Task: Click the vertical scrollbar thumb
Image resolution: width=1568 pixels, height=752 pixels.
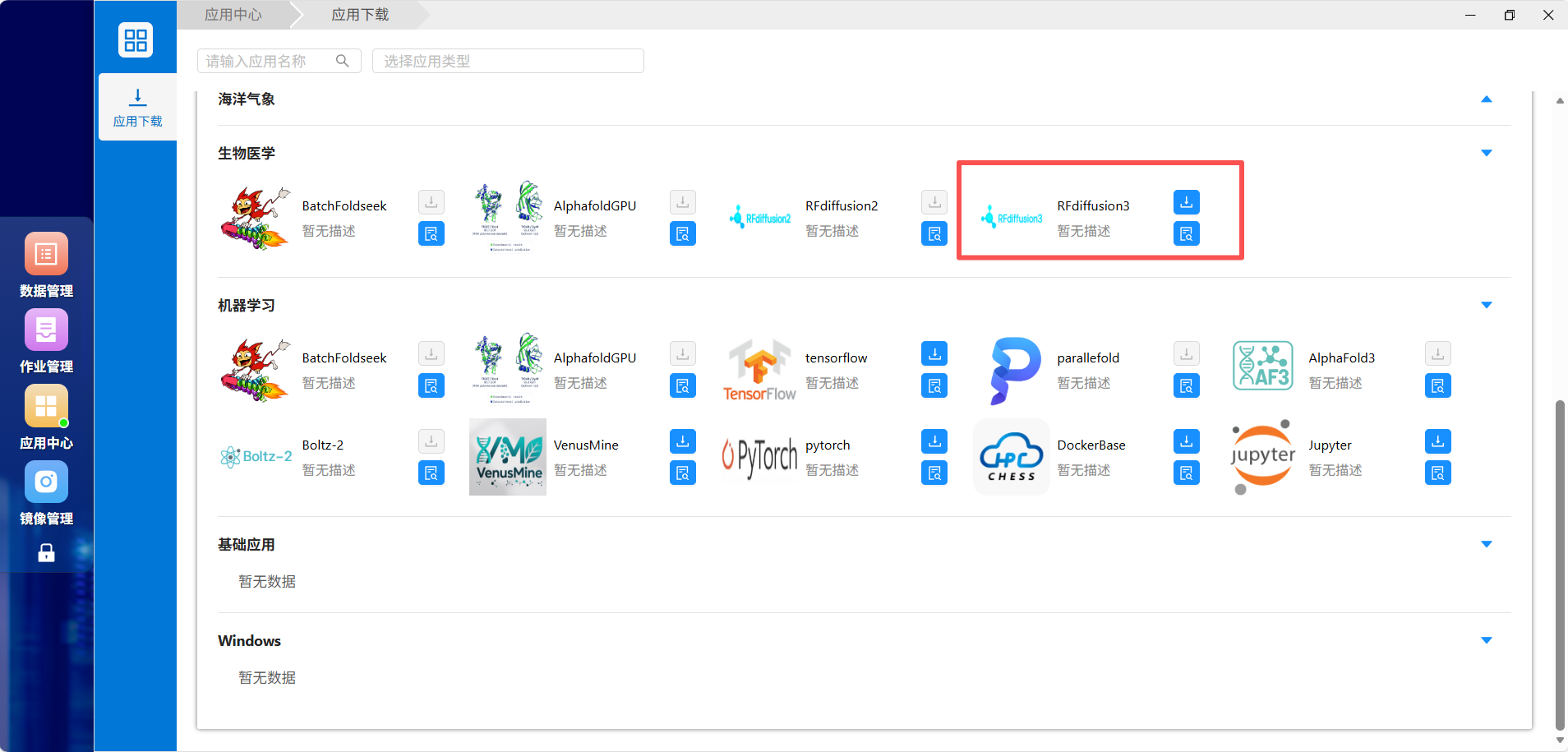Action: [x=1560, y=564]
